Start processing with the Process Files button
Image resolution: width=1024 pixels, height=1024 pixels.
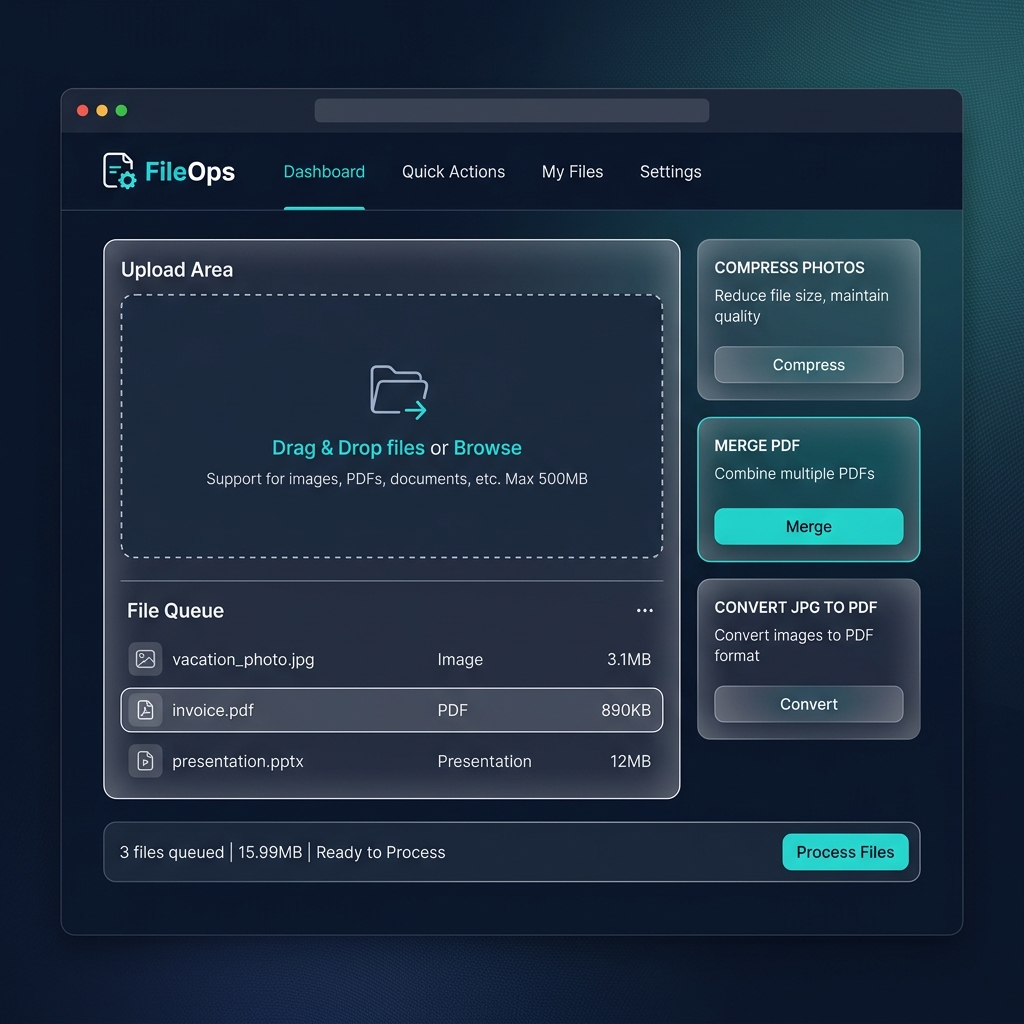pyautogui.click(x=845, y=852)
